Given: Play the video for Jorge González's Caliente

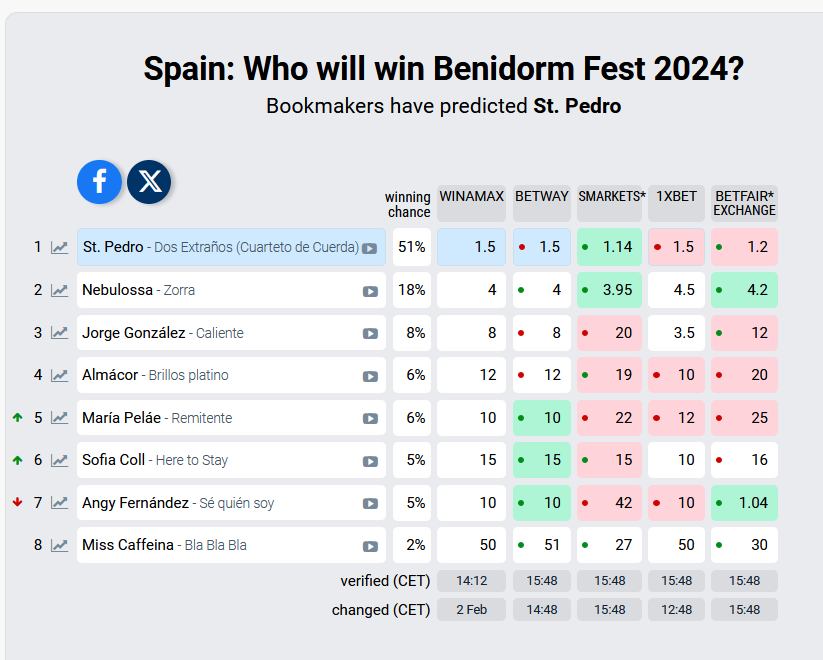Looking at the screenshot, I should [x=370, y=334].
